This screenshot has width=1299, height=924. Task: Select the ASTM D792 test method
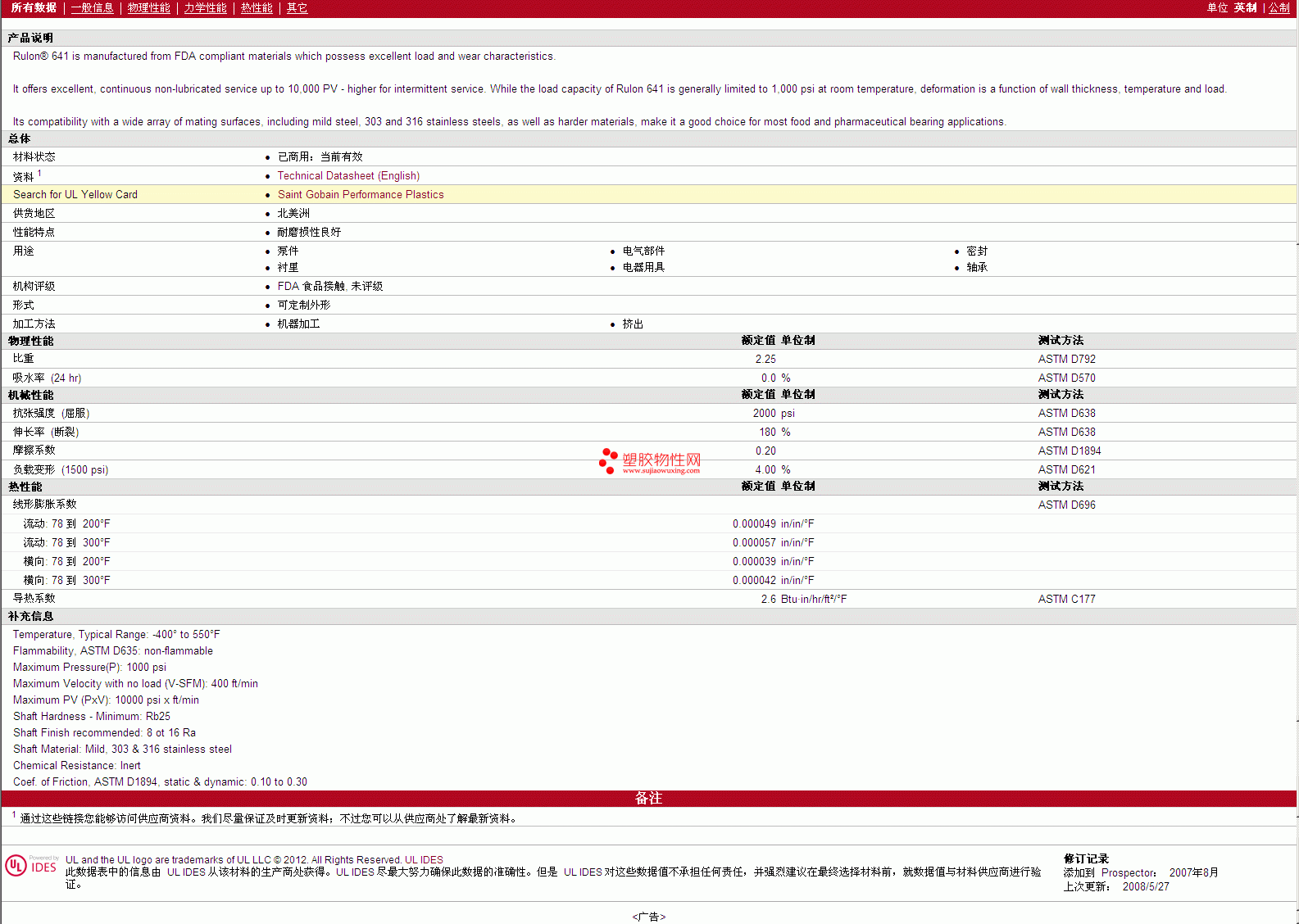(x=1066, y=359)
